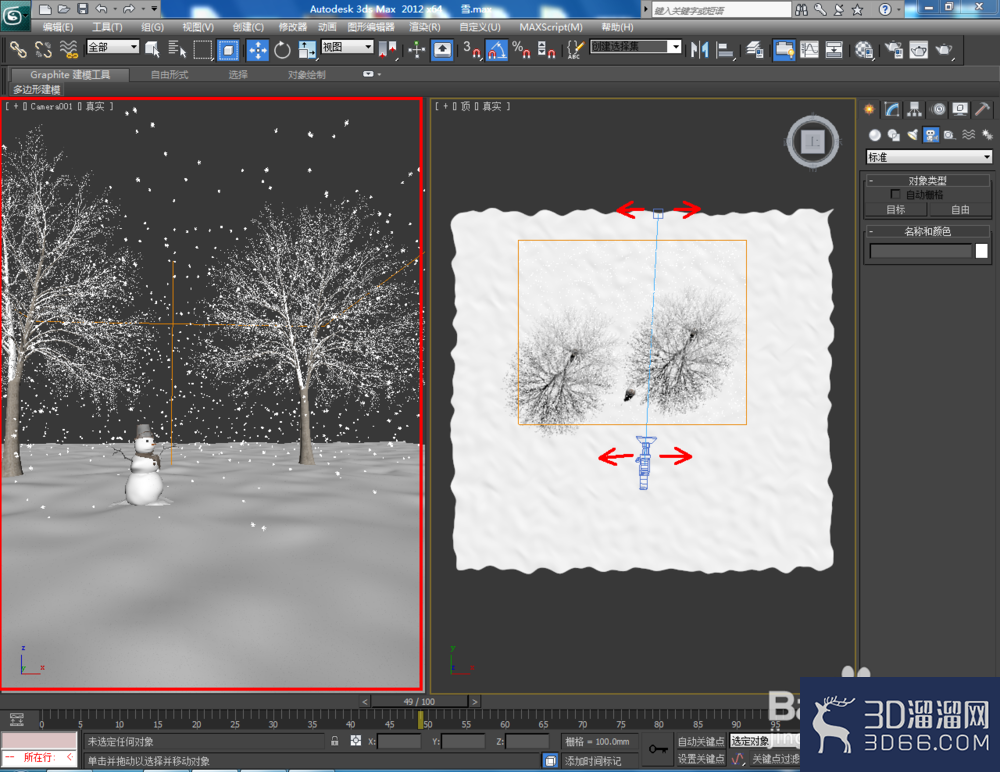The height and width of the screenshot is (772, 1000).
Task: Open Render Setup icon
Action: tap(894, 49)
